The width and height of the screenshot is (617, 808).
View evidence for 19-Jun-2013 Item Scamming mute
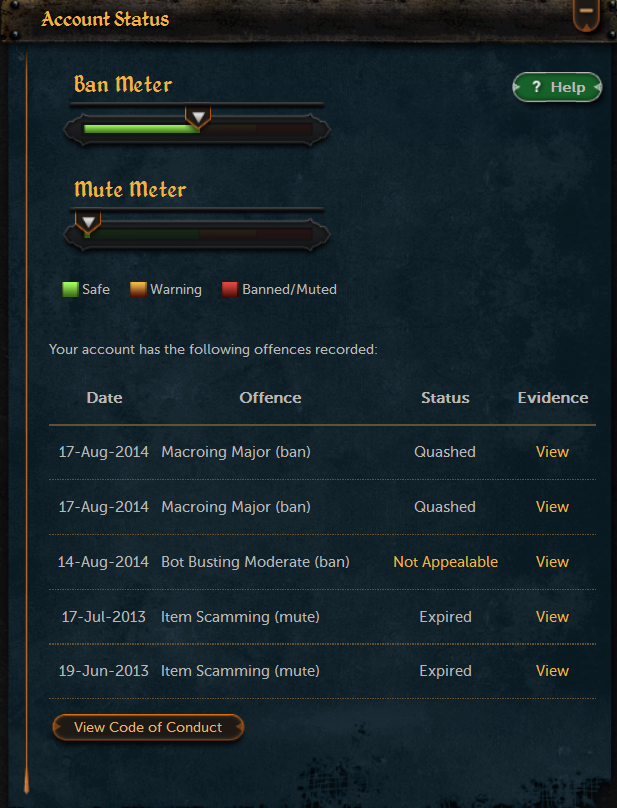pos(552,671)
